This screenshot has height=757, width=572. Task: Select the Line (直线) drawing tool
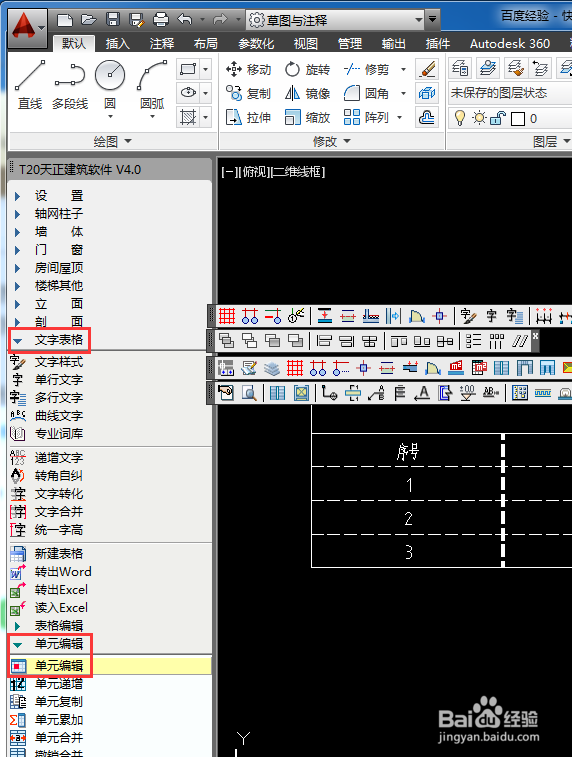pos(30,85)
